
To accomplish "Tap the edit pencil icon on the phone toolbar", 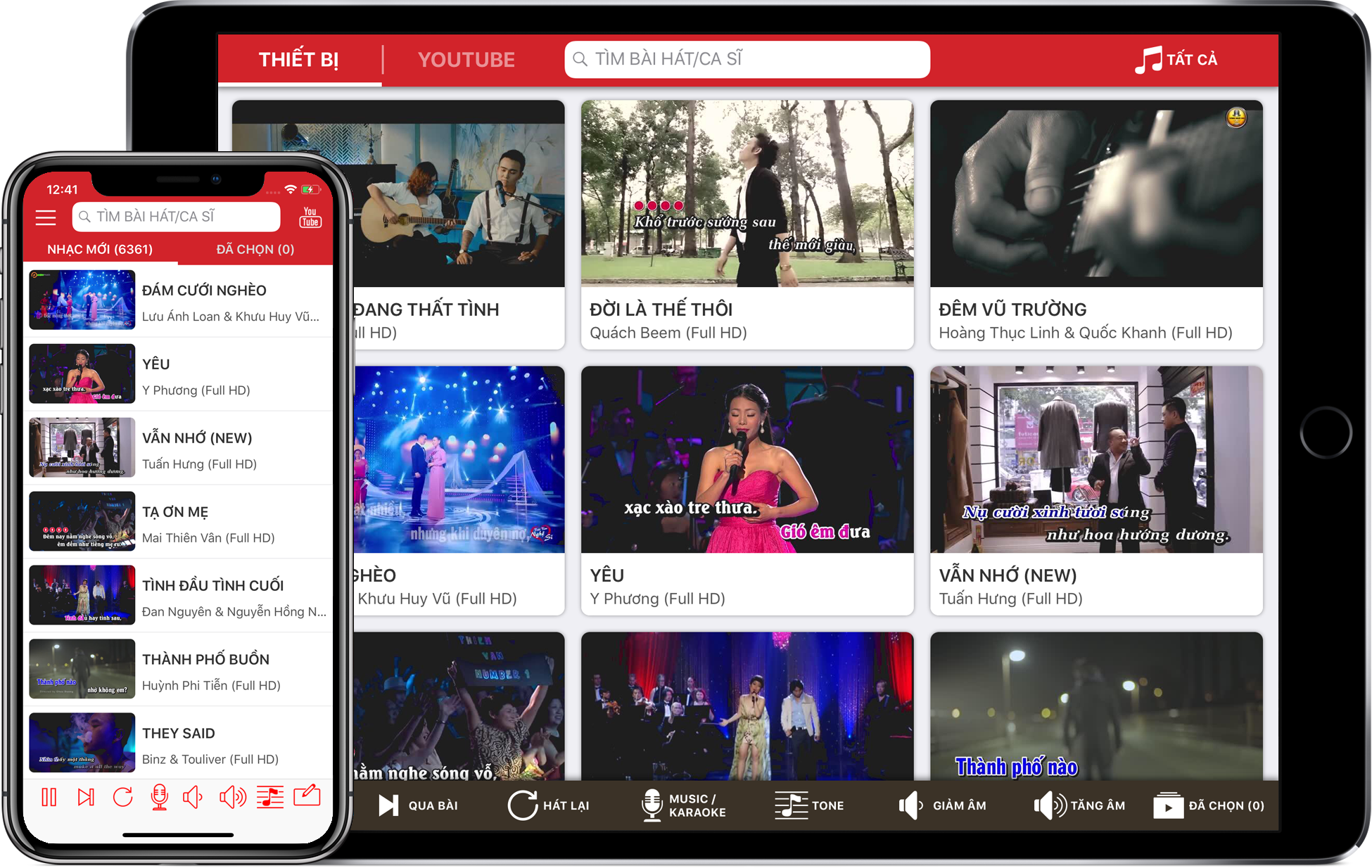I will pyautogui.click(x=307, y=796).
